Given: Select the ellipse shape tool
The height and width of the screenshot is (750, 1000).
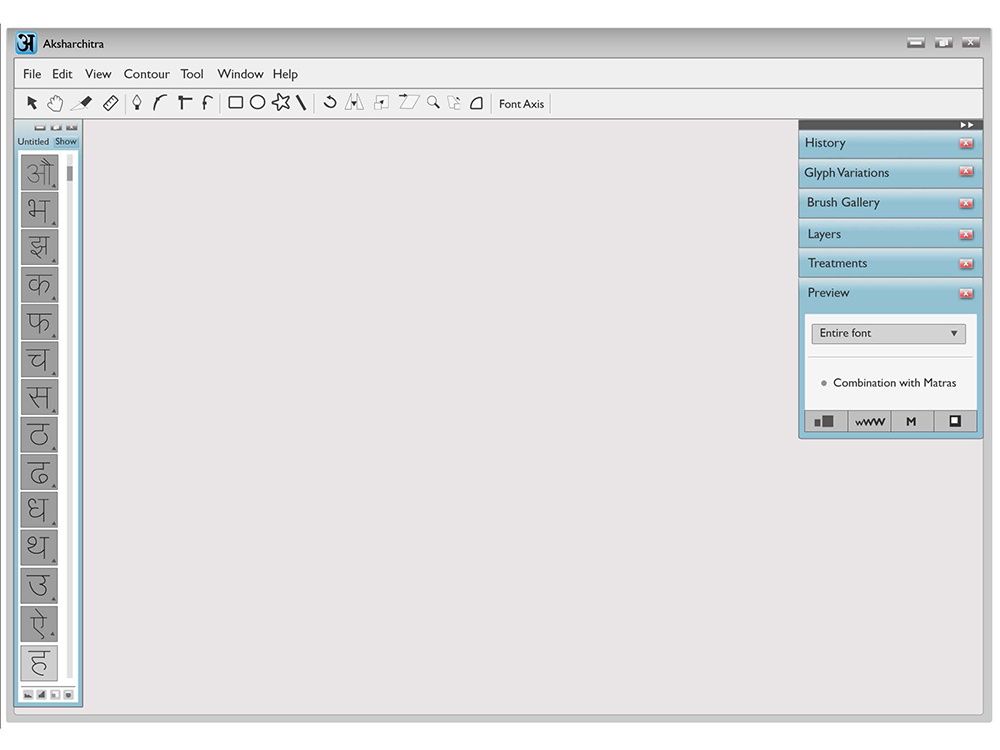Looking at the screenshot, I should (258, 103).
